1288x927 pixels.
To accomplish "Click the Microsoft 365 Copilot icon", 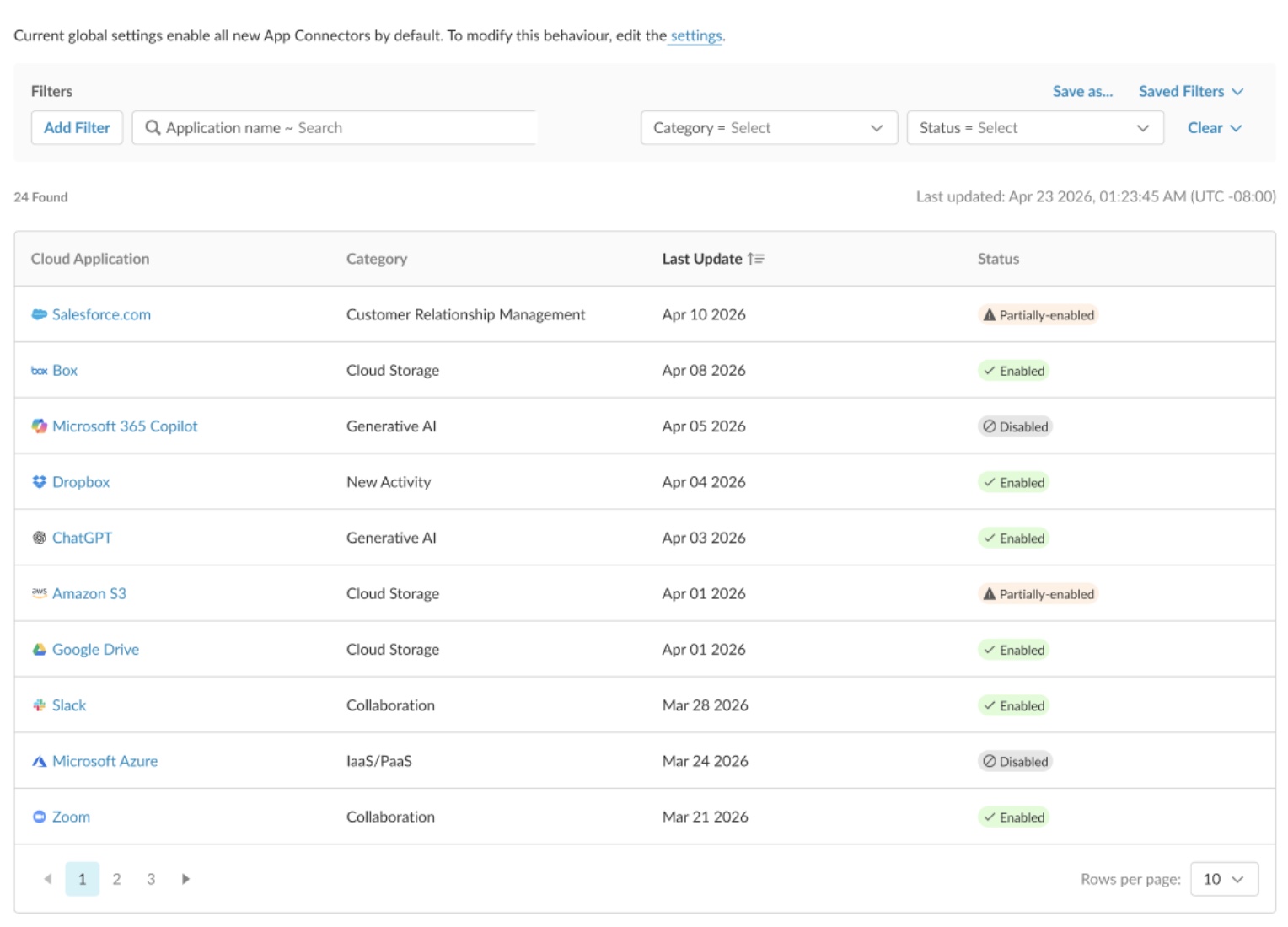I will [39, 426].
